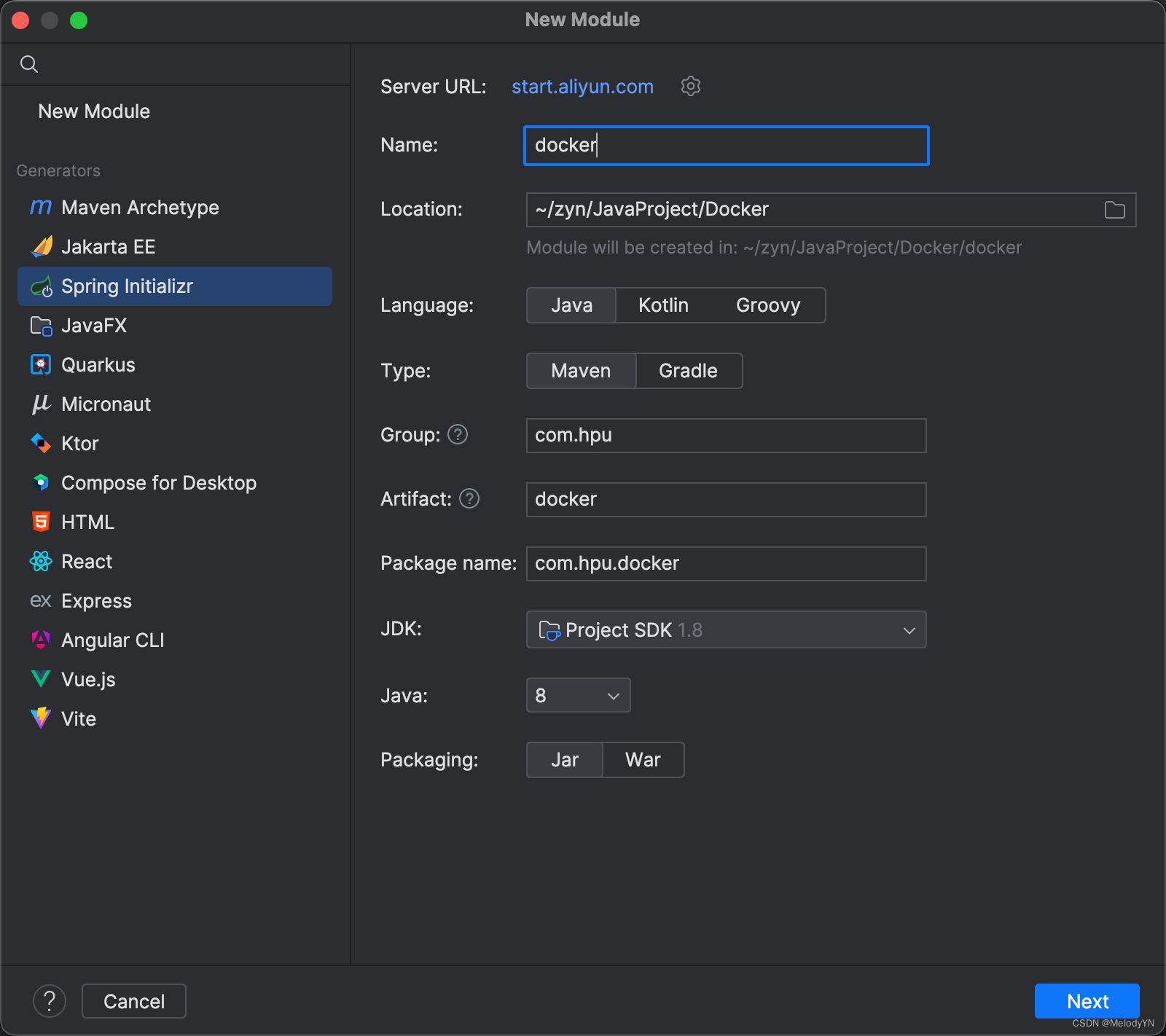
Task: Click into the Package name field
Action: 726,564
